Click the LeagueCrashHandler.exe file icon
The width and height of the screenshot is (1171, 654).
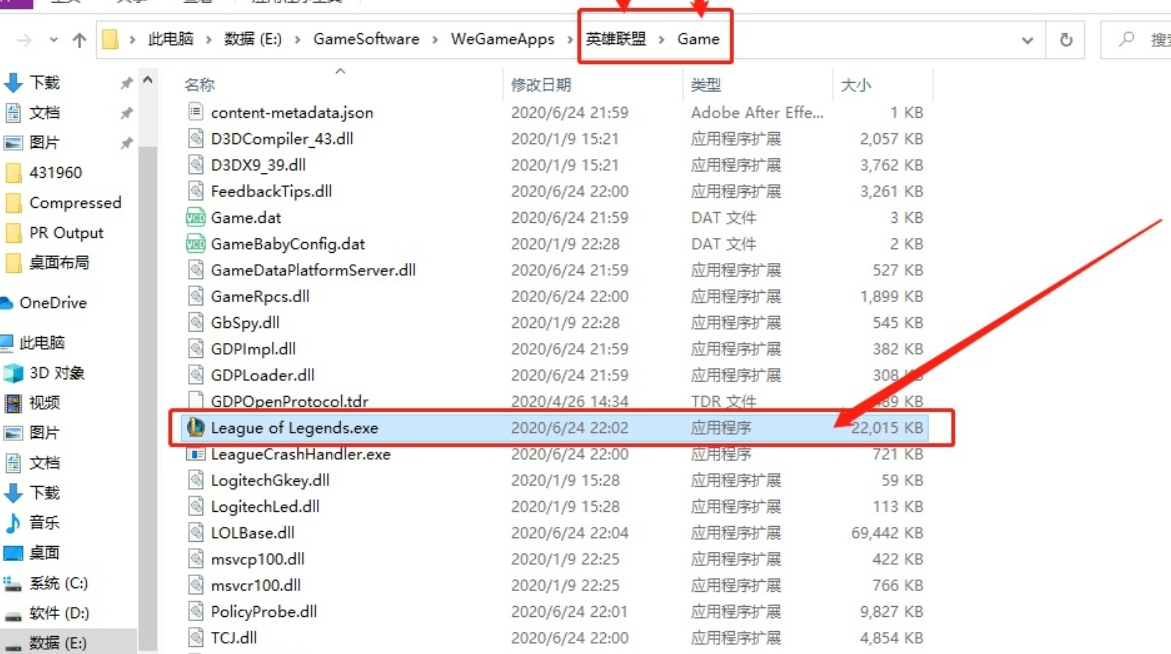tap(196, 454)
